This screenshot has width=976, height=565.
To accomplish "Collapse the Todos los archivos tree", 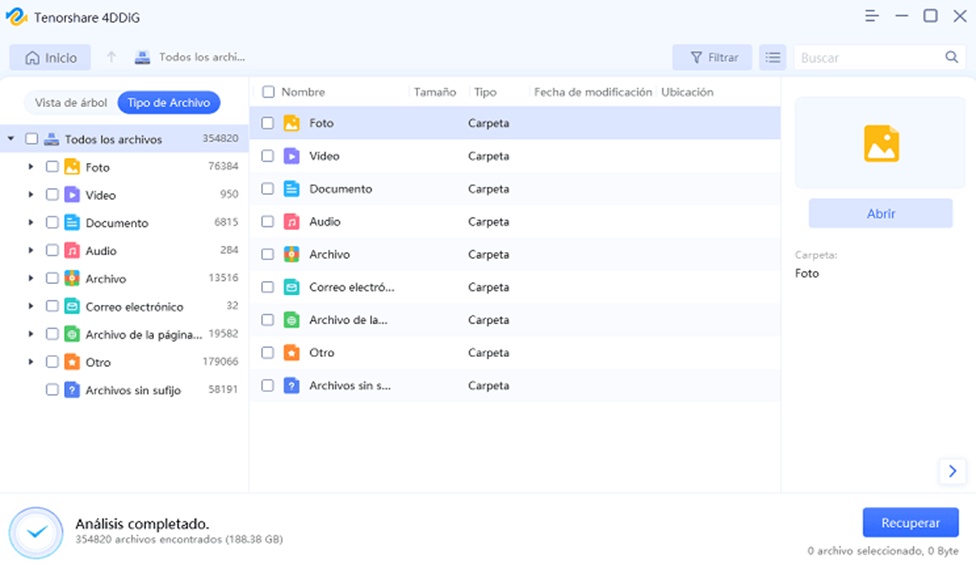I will coord(11,139).
